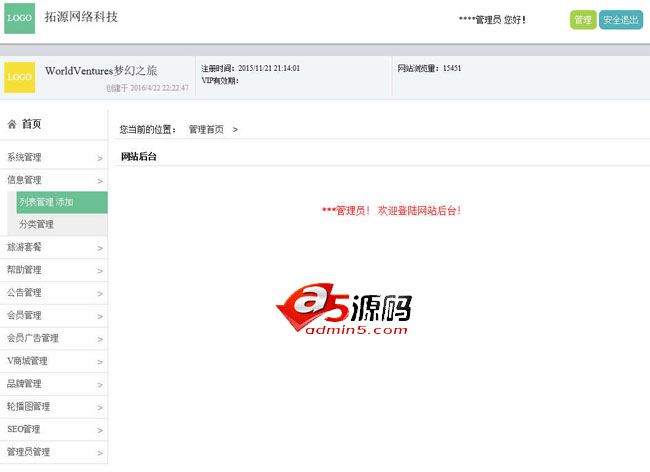Expand the 会员广告管理 arrow
650x472 pixels.
(x=100, y=339)
